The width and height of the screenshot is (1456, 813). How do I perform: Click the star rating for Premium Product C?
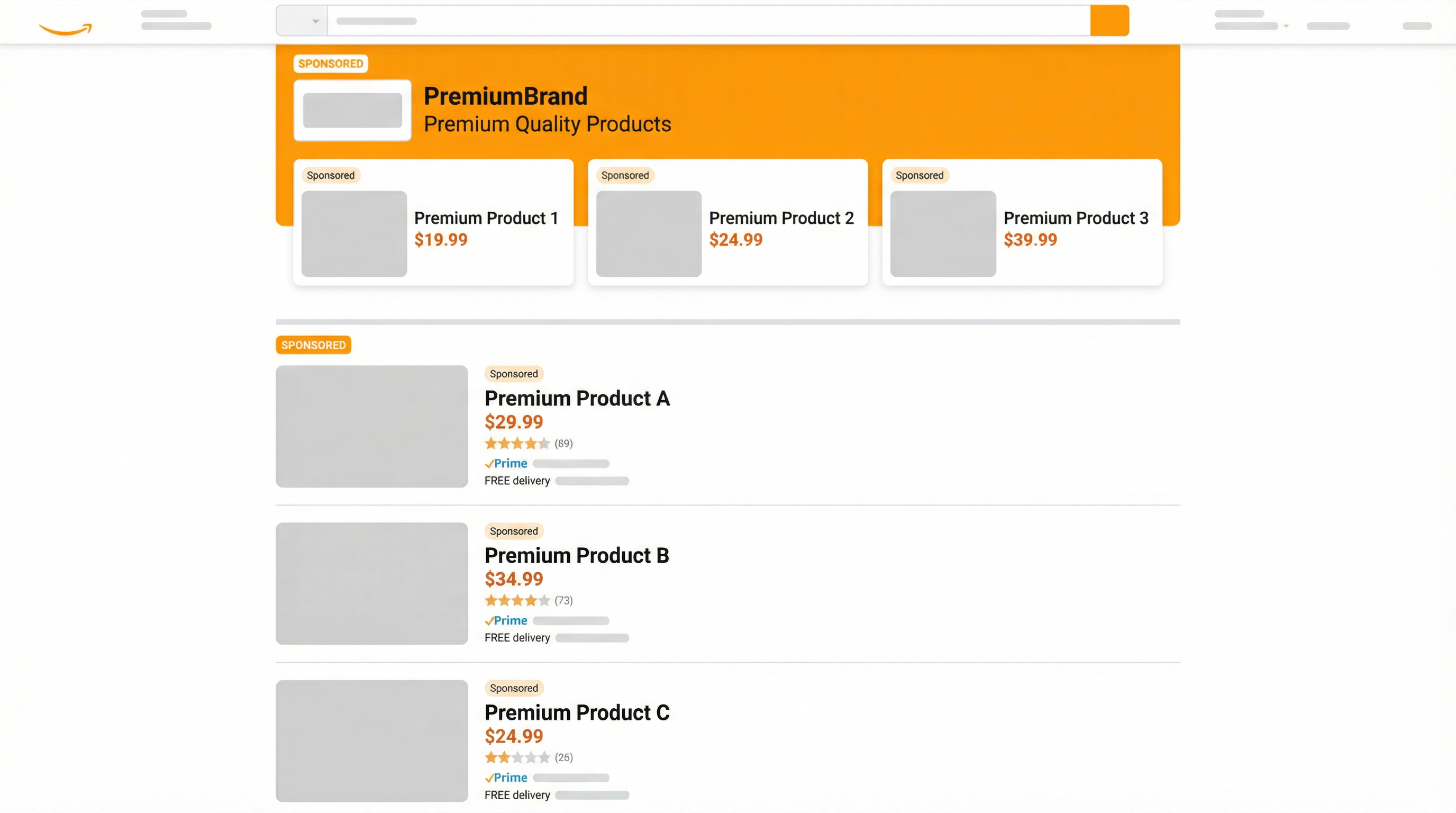tap(517, 757)
